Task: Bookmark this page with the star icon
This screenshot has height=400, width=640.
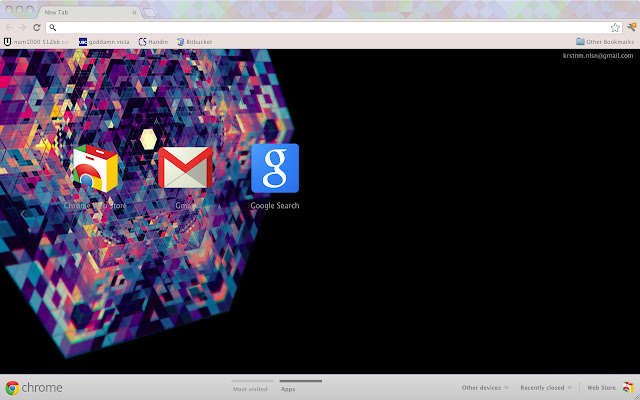Action: [615, 27]
